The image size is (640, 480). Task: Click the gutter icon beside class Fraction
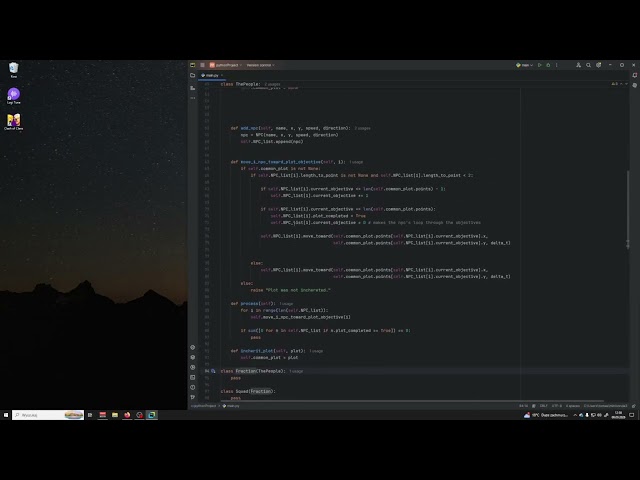pos(213,371)
